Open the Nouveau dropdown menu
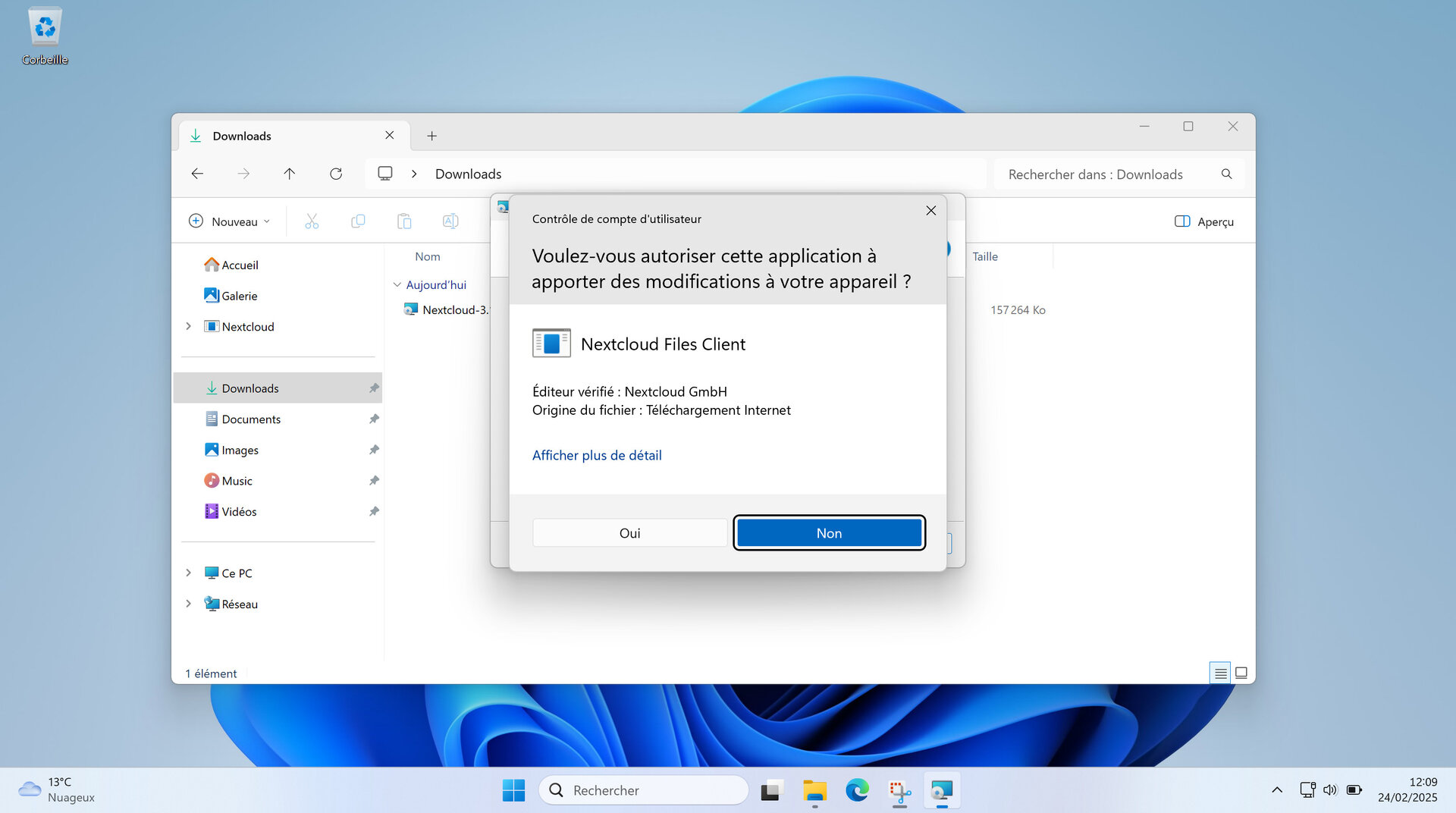 pos(229,221)
